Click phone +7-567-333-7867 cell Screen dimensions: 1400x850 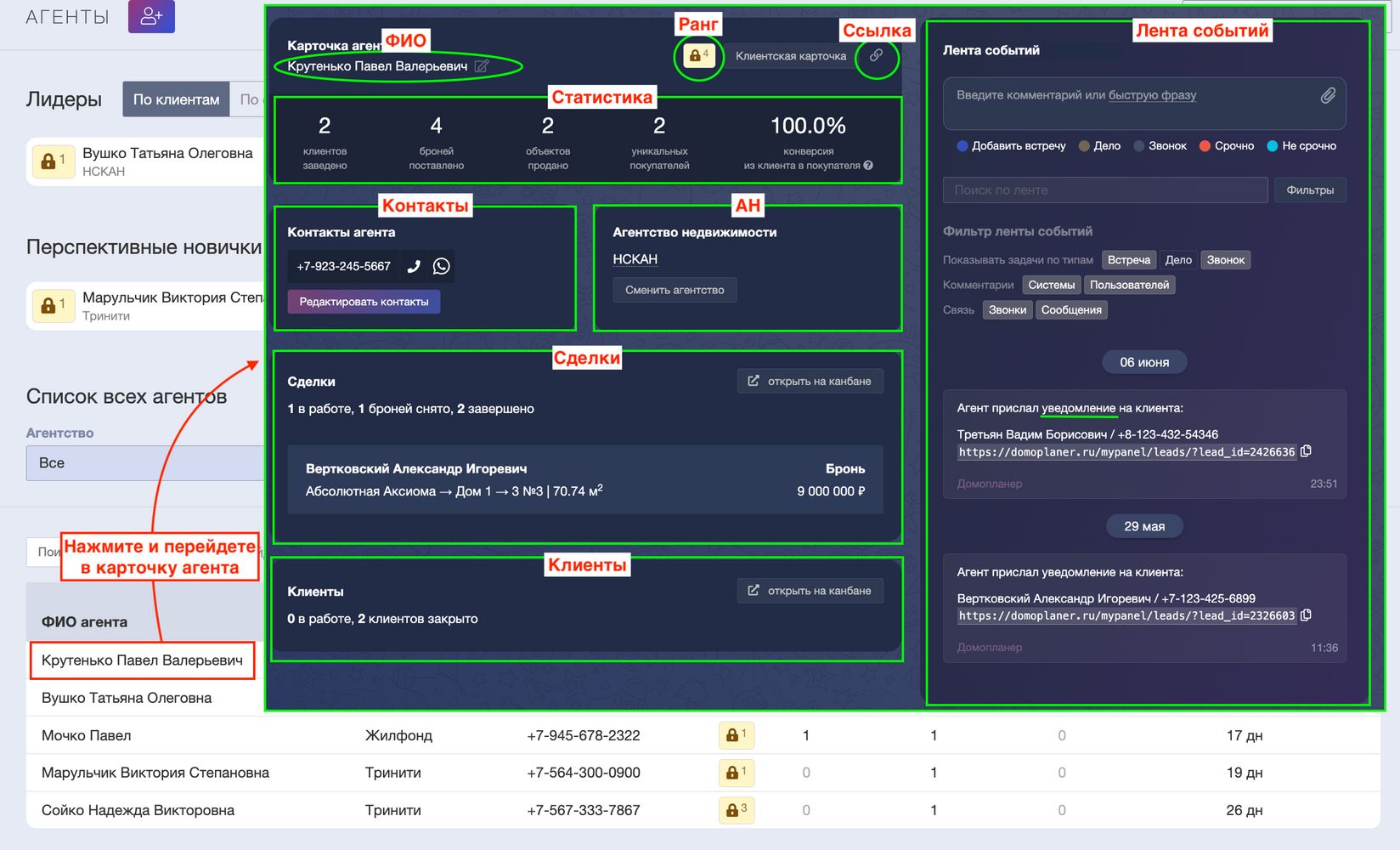pos(584,810)
